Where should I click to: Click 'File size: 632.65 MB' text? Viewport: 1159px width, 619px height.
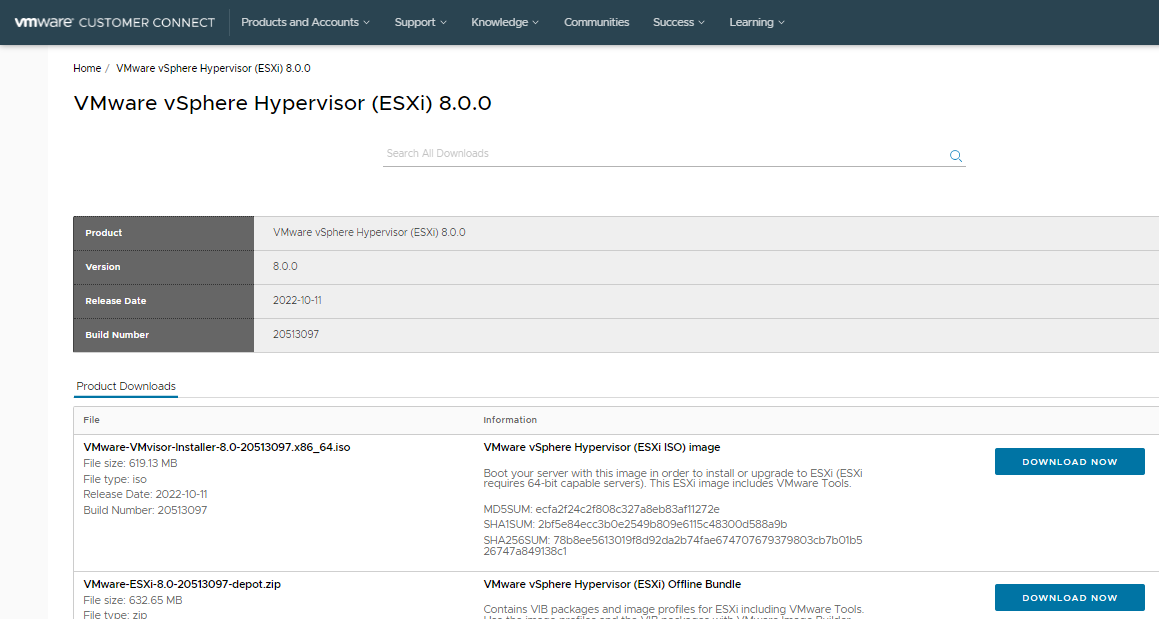pyautogui.click(x=132, y=601)
